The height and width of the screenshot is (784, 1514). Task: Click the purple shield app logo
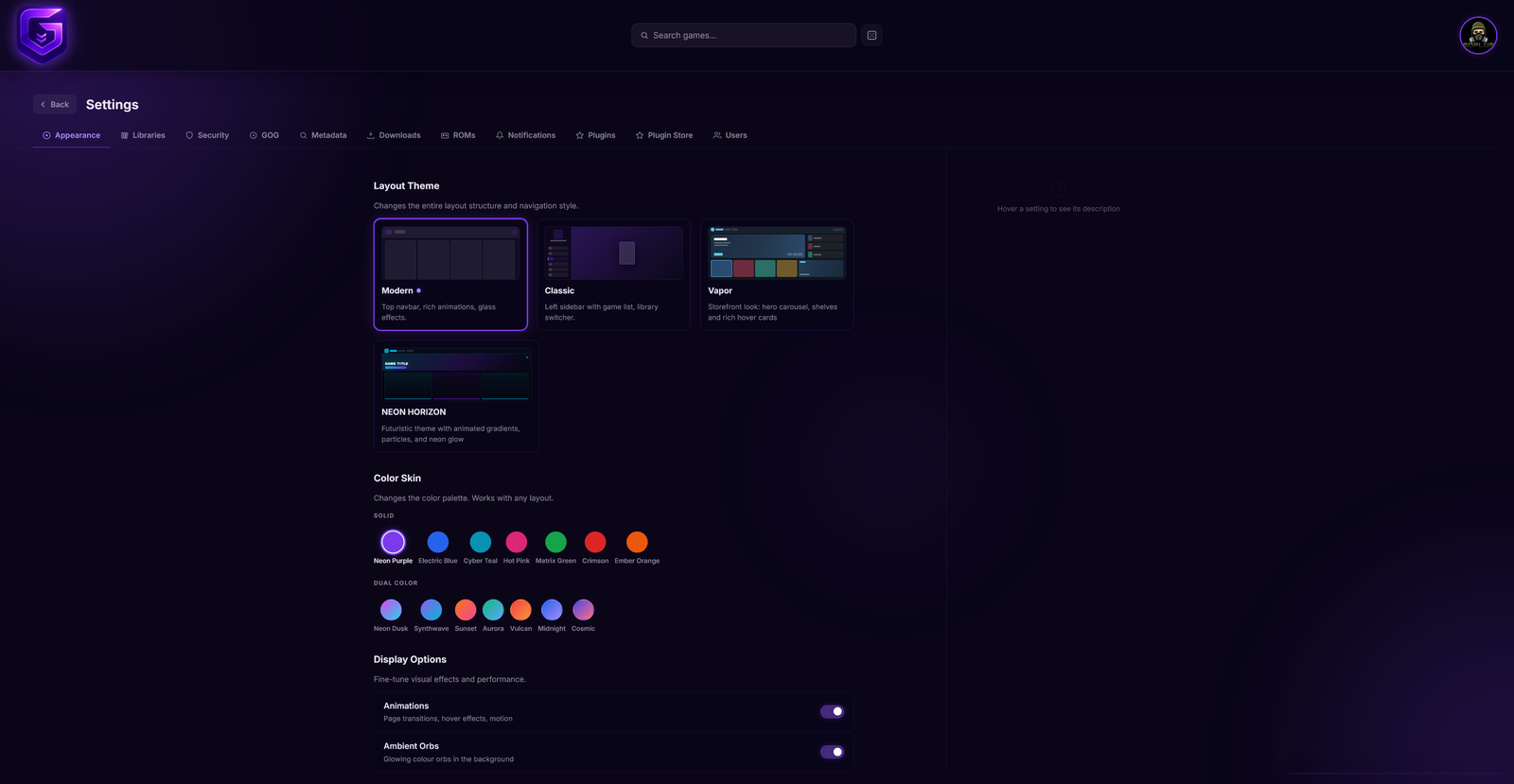pyautogui.click(x=42, y=35)
